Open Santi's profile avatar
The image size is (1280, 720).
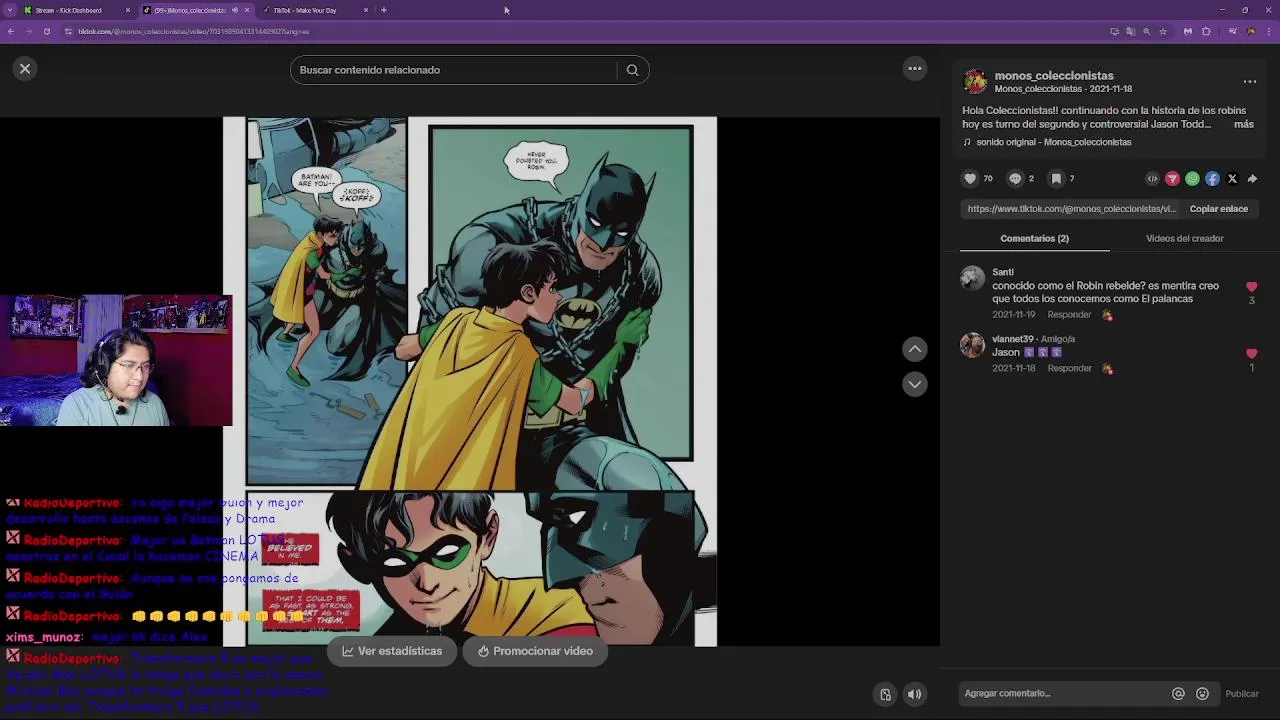point(972,278)
